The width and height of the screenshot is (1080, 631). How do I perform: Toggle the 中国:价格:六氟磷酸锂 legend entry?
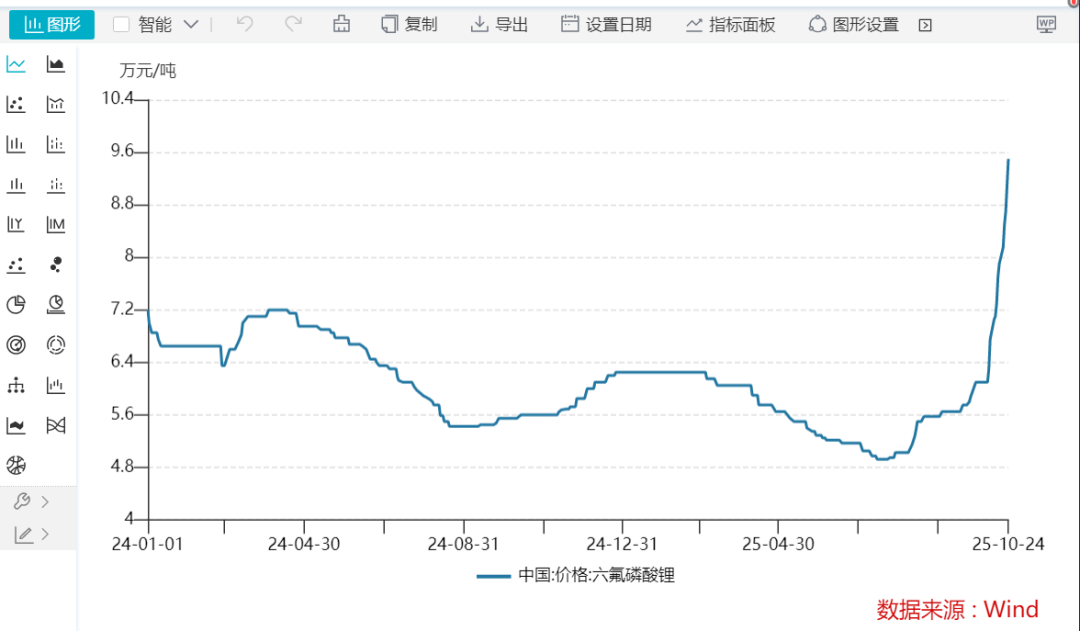576,575
